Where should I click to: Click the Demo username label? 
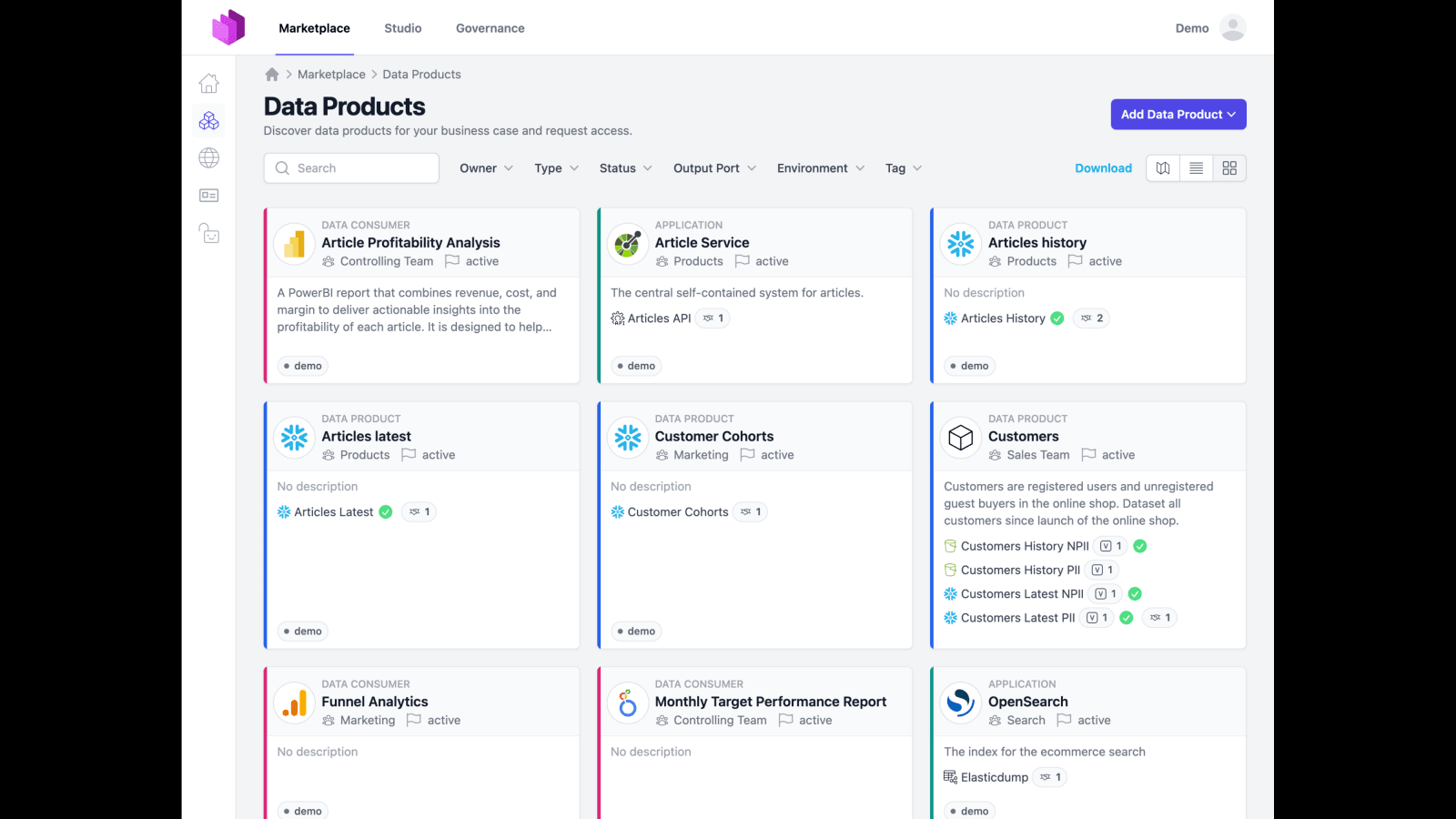1192,28
